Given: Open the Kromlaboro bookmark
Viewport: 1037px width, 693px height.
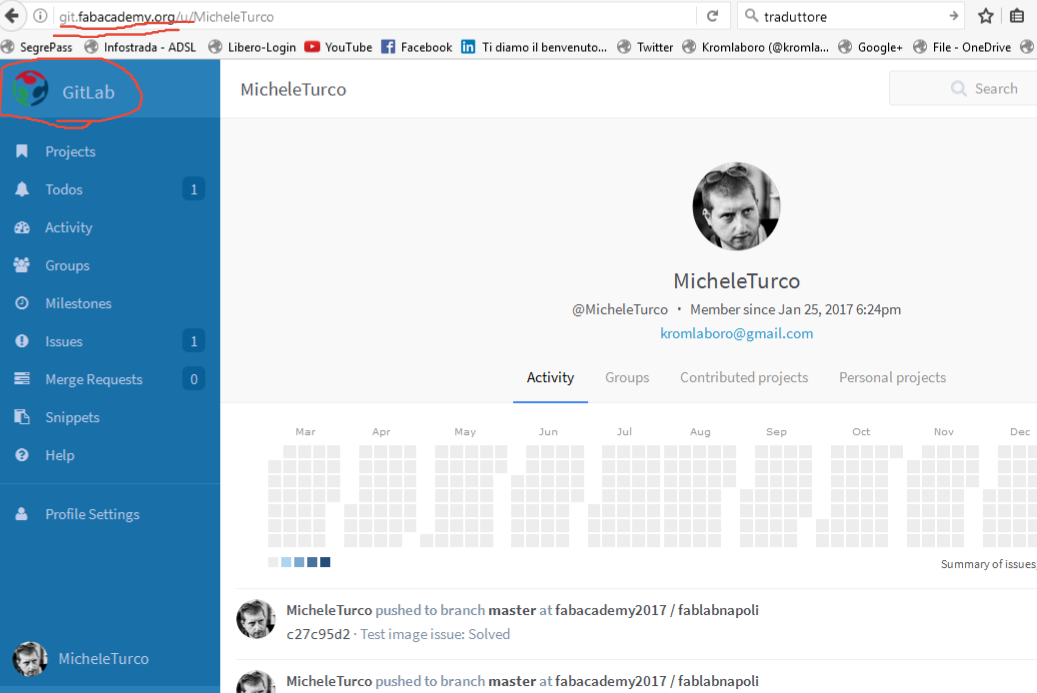Looking at the screenshot, I should [x=755, y=47].
